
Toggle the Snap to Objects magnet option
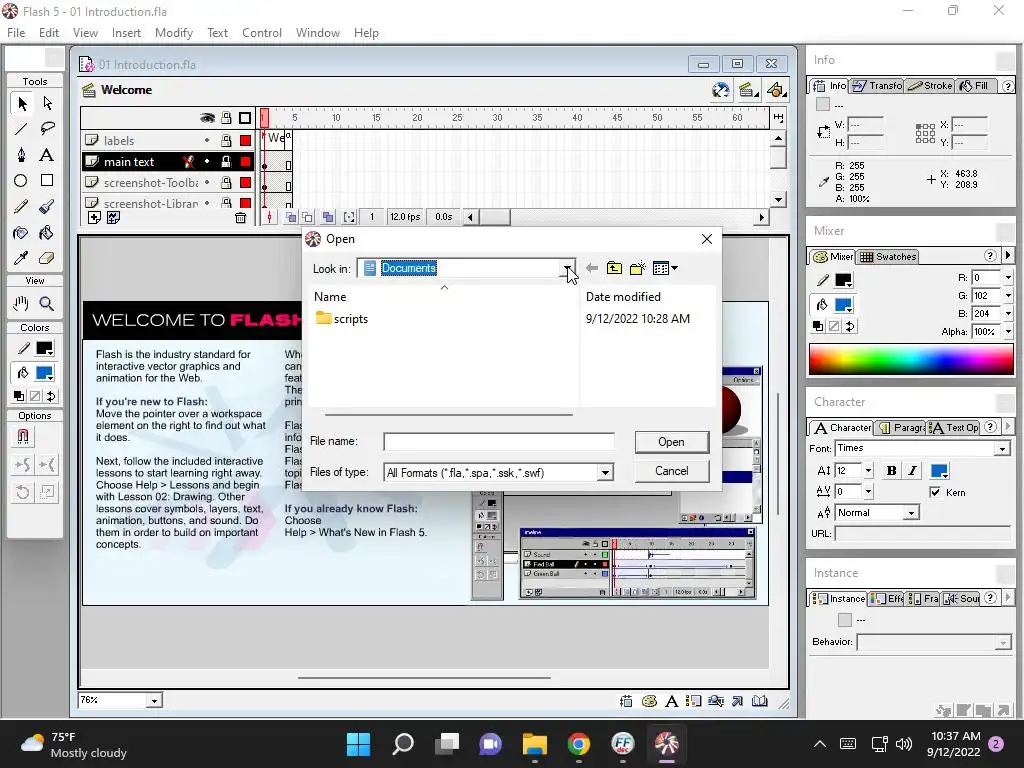pos(23,436)
